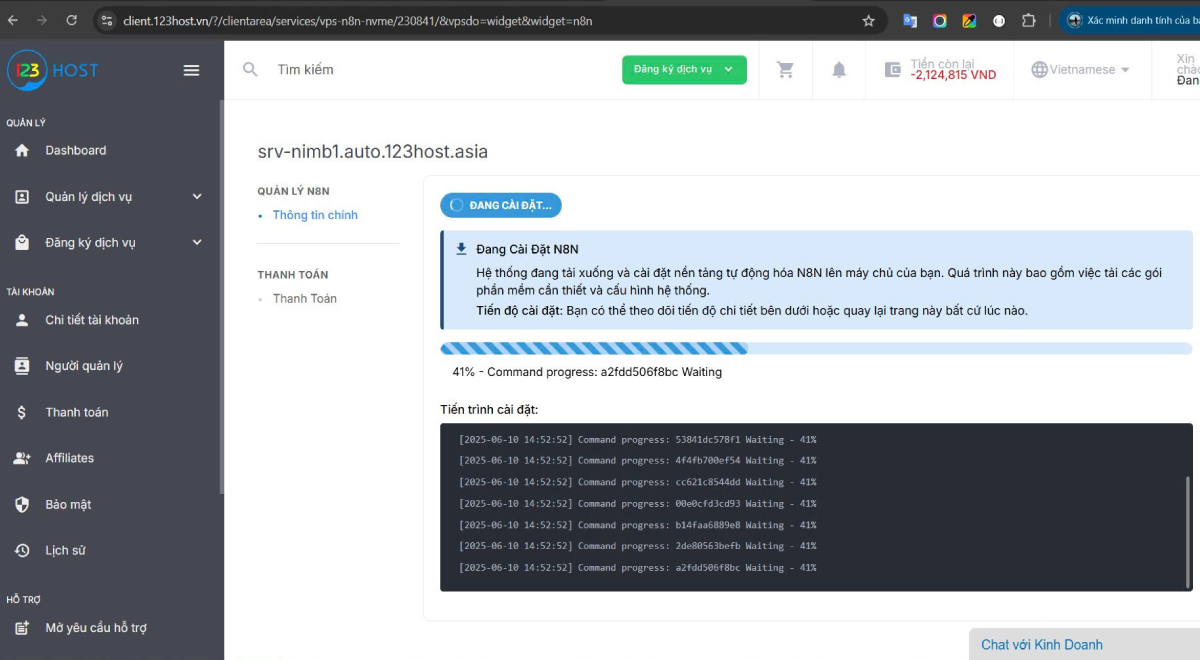Open the shopping cart

tap(786, 69)
